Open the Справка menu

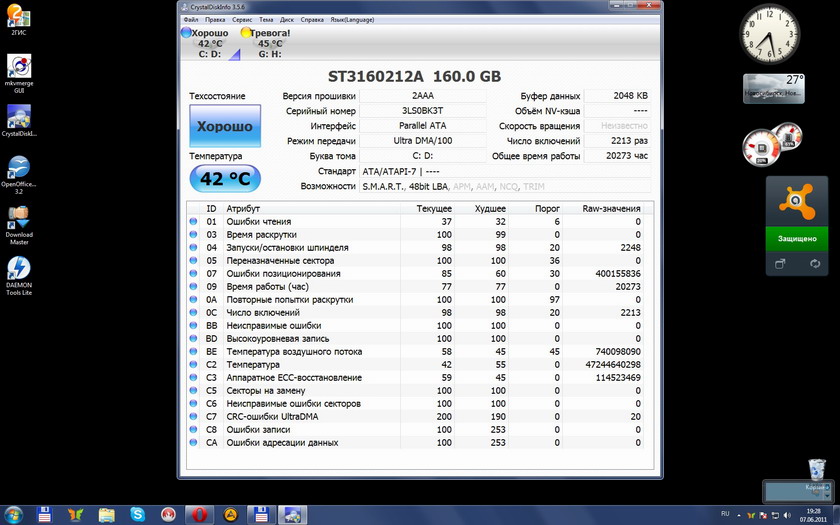(x=312, y=20)
